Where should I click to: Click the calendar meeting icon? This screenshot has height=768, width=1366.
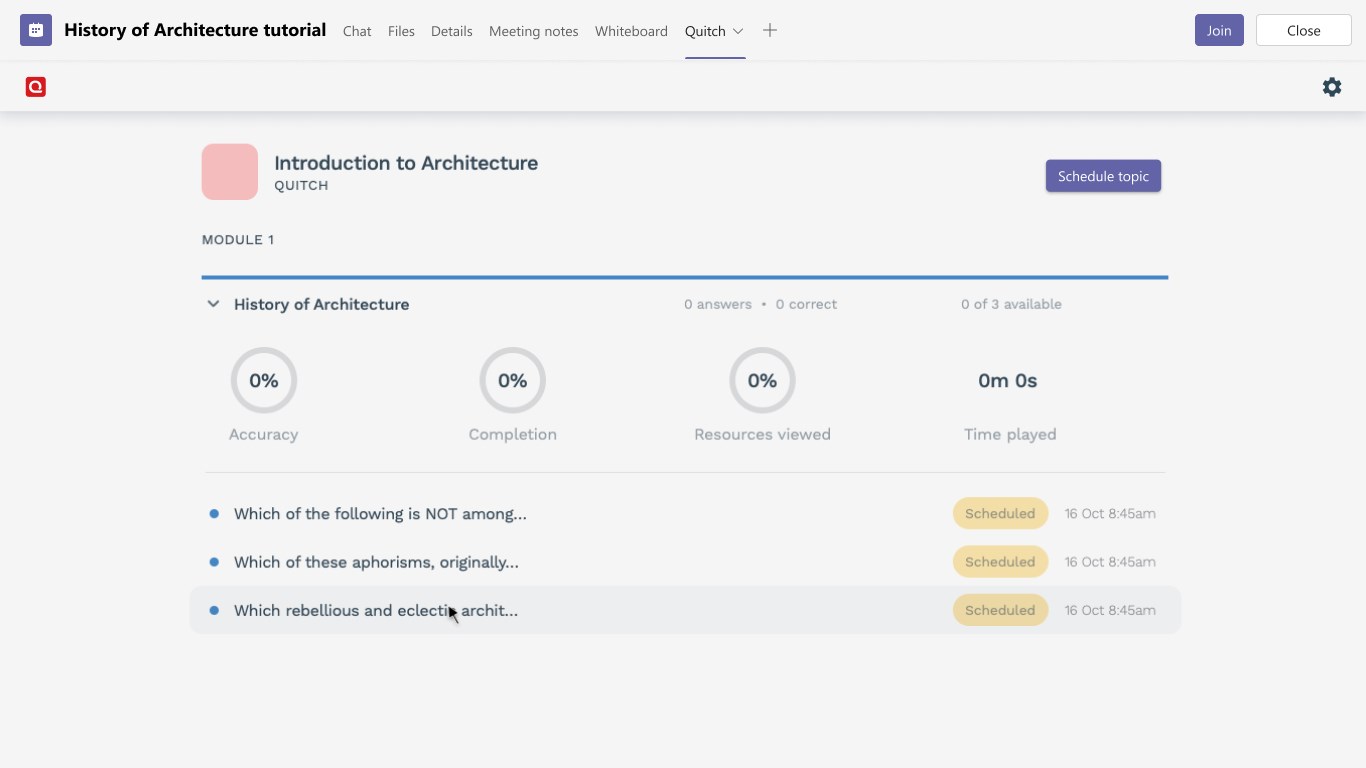[x=36, y=30]
